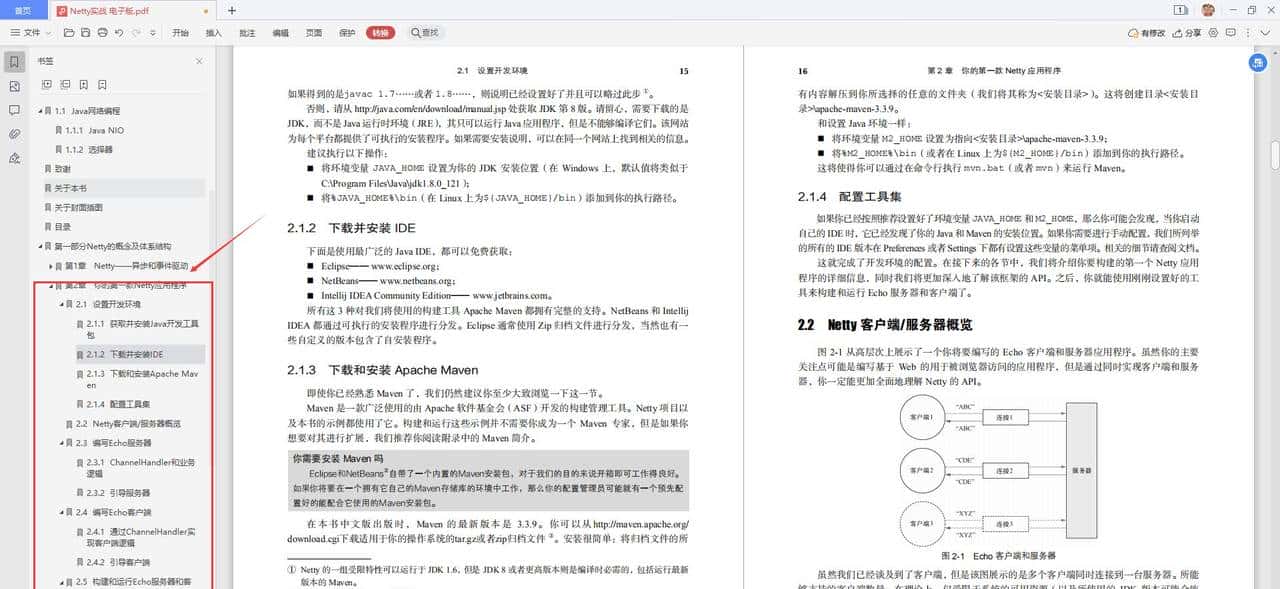Click the redo icon
This screenshot has height=589, width=1280.
pyautogui.click(x=136, y=33)
